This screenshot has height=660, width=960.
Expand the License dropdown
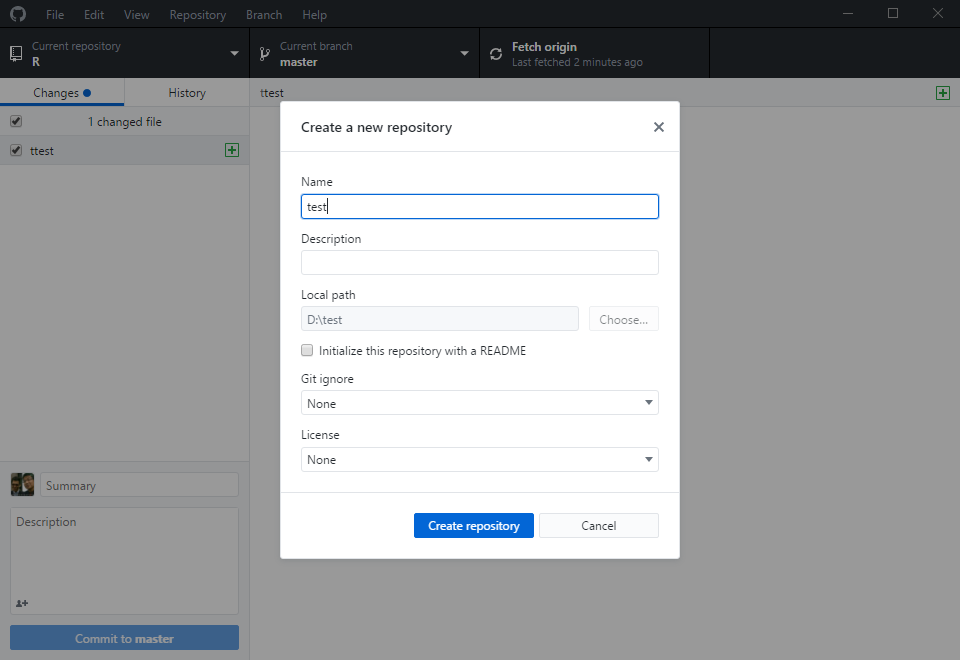pyautogui.click(x=479, y=459)
